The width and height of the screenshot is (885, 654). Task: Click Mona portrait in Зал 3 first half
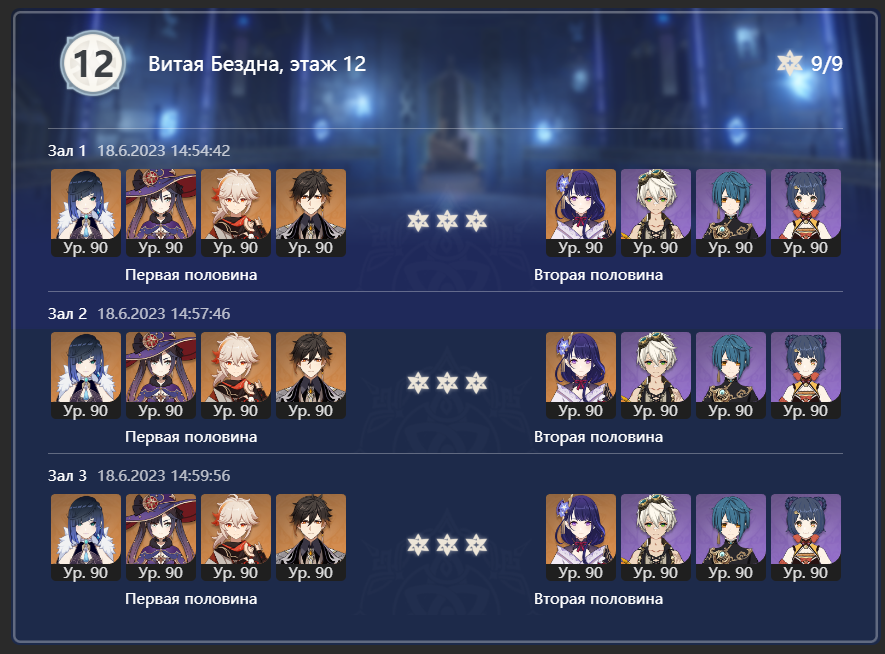[x=161, y=537]
